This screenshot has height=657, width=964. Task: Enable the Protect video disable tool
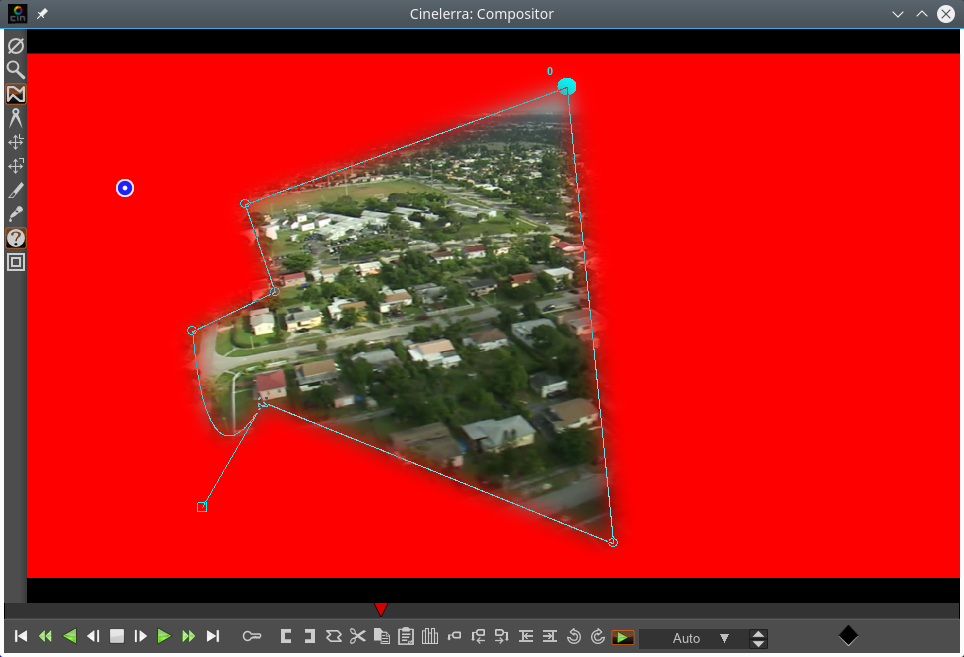point(15,45)
